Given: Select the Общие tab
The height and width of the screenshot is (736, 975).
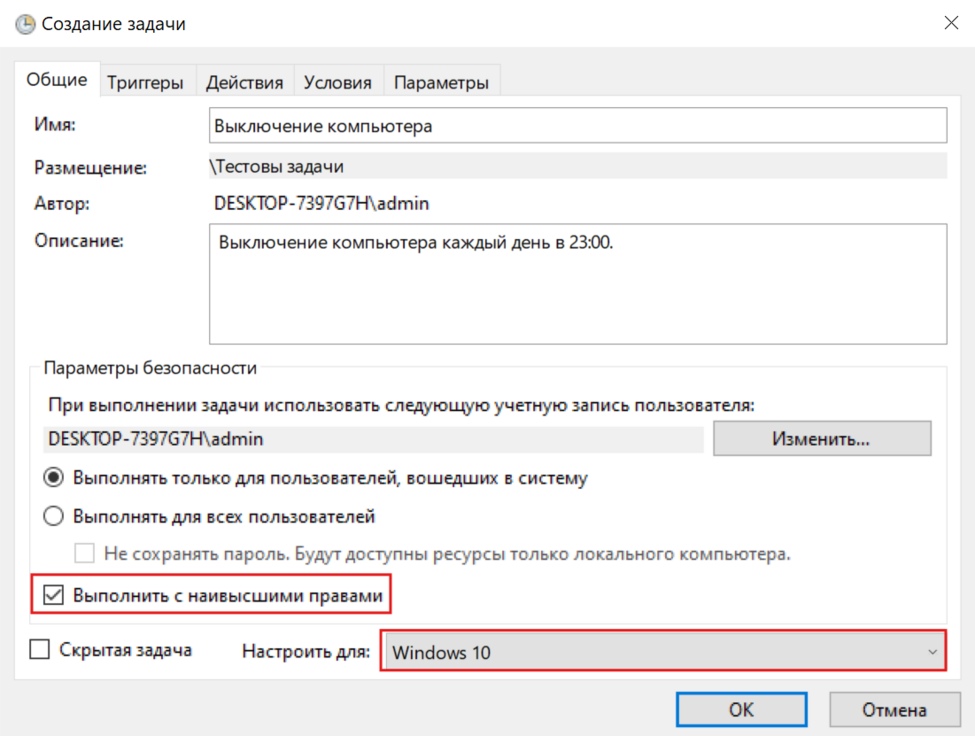Looking at the screenshot, I should [x=57, y=81].
